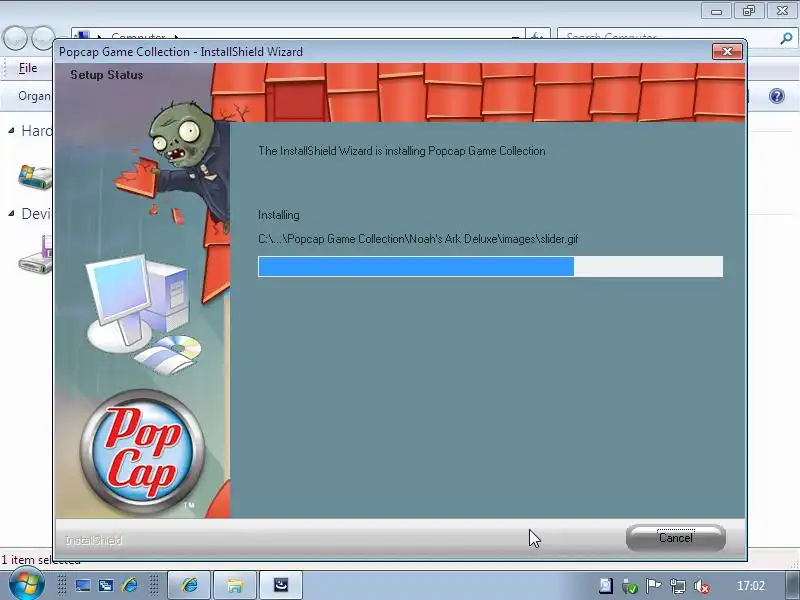
Task: Click the '1 item selected' status bar text
Action: click(x=41, y=560)
